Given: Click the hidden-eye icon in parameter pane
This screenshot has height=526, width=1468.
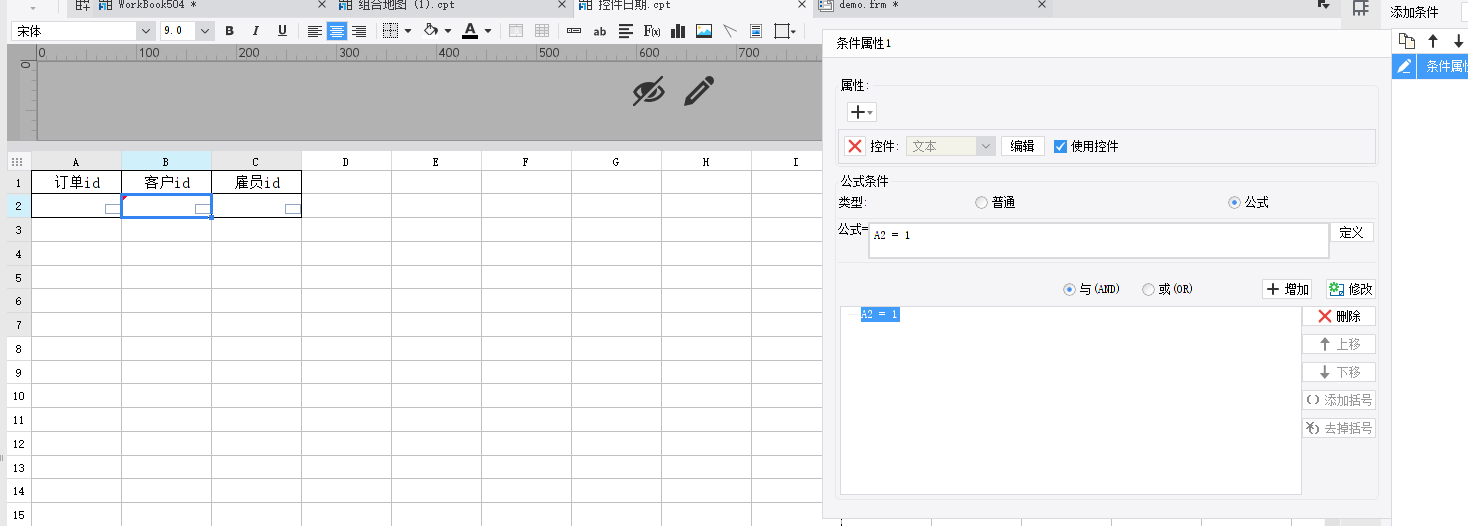Looking at the screenshot, I should (649, 91).
